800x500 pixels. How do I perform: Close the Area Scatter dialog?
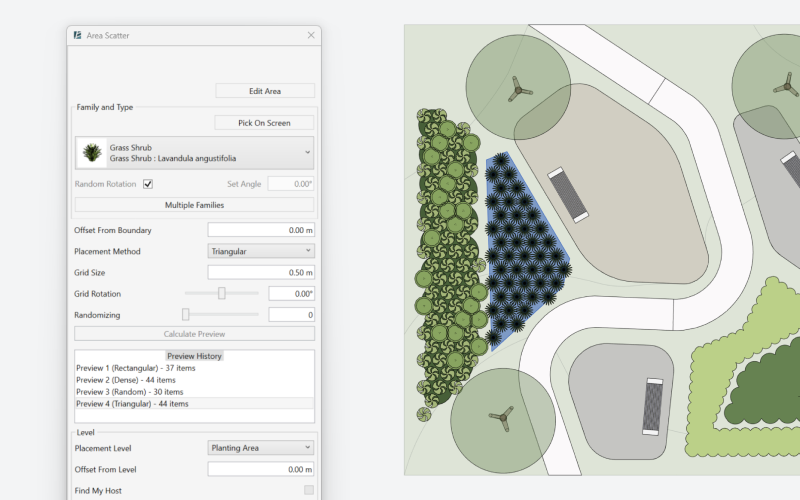pos(310,36)
